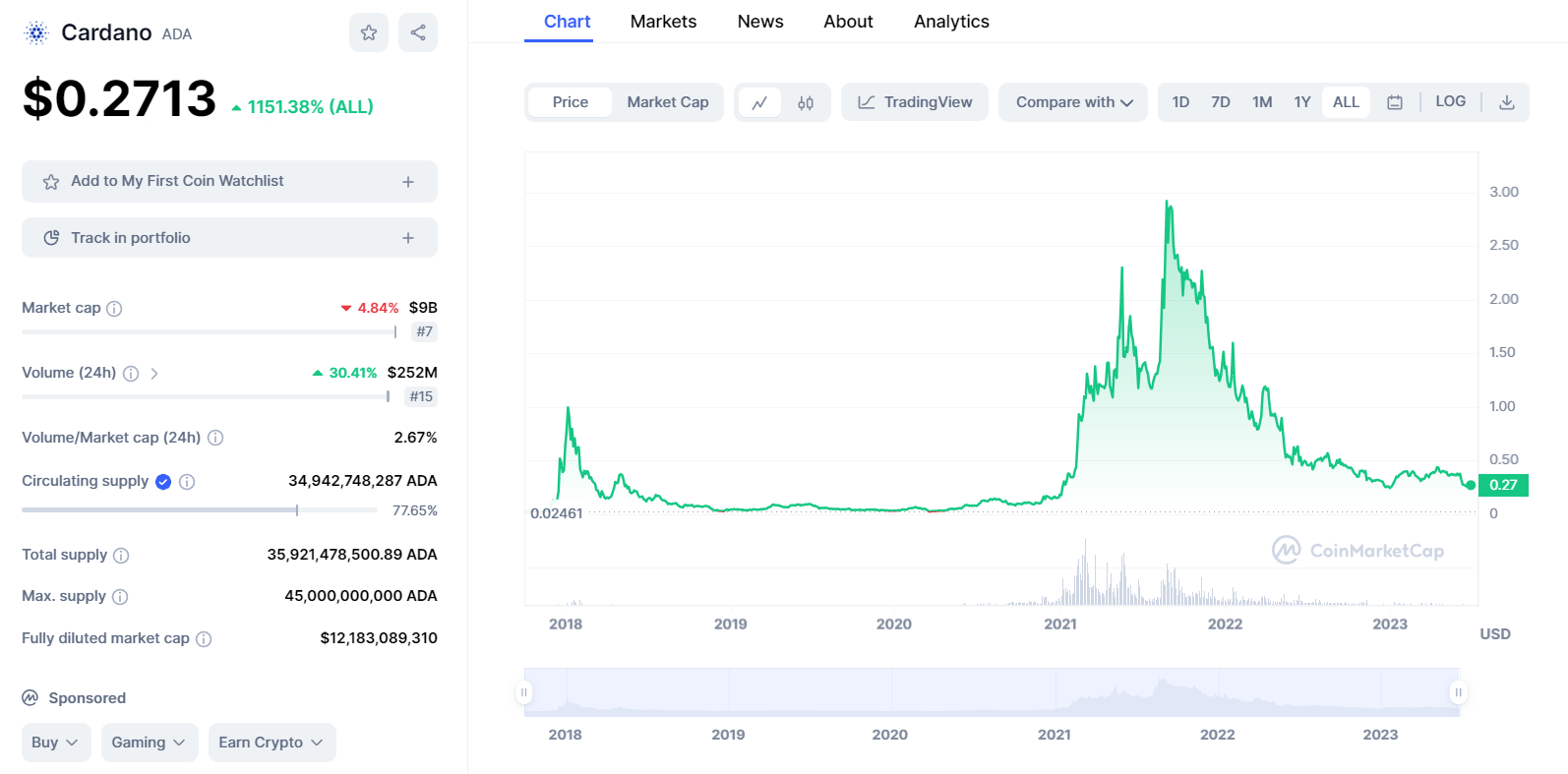Click plus icon on Track in portfolio
Viewport: 1568px width, 774px height.
pos(408,238)
